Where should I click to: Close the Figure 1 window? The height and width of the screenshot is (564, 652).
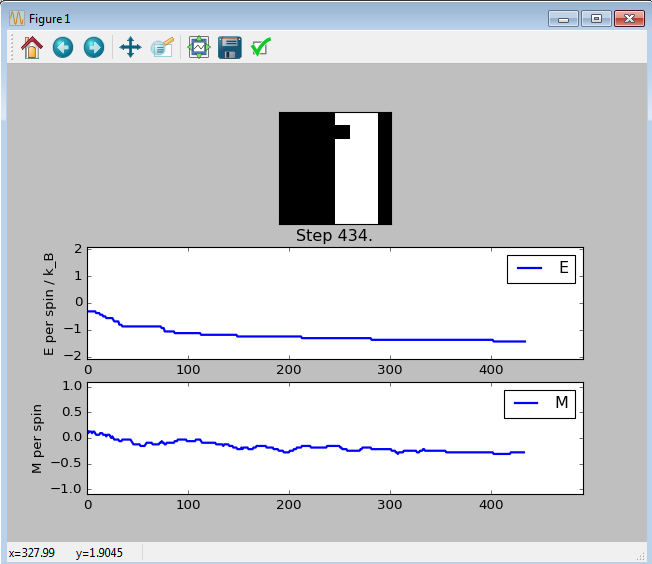[629, 19]
